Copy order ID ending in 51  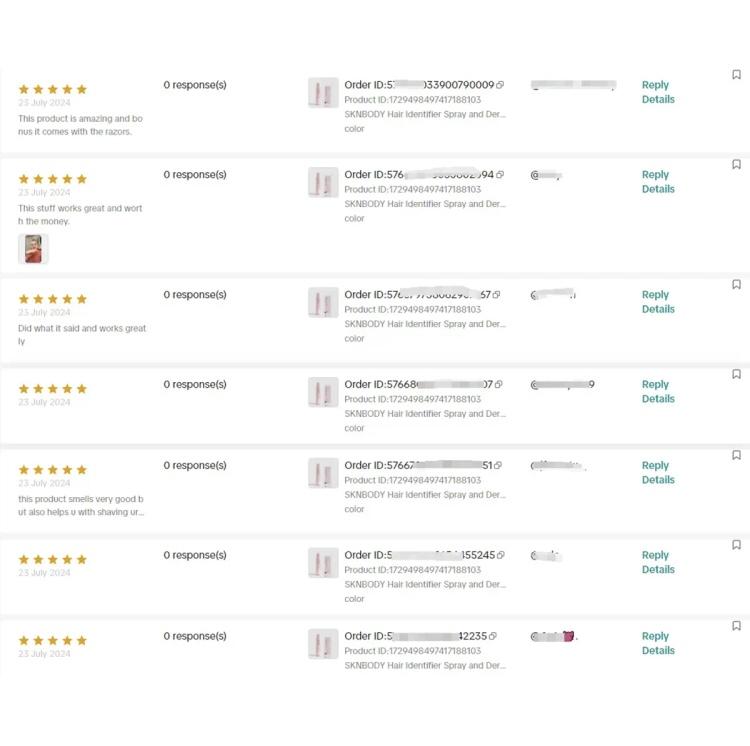498,465
